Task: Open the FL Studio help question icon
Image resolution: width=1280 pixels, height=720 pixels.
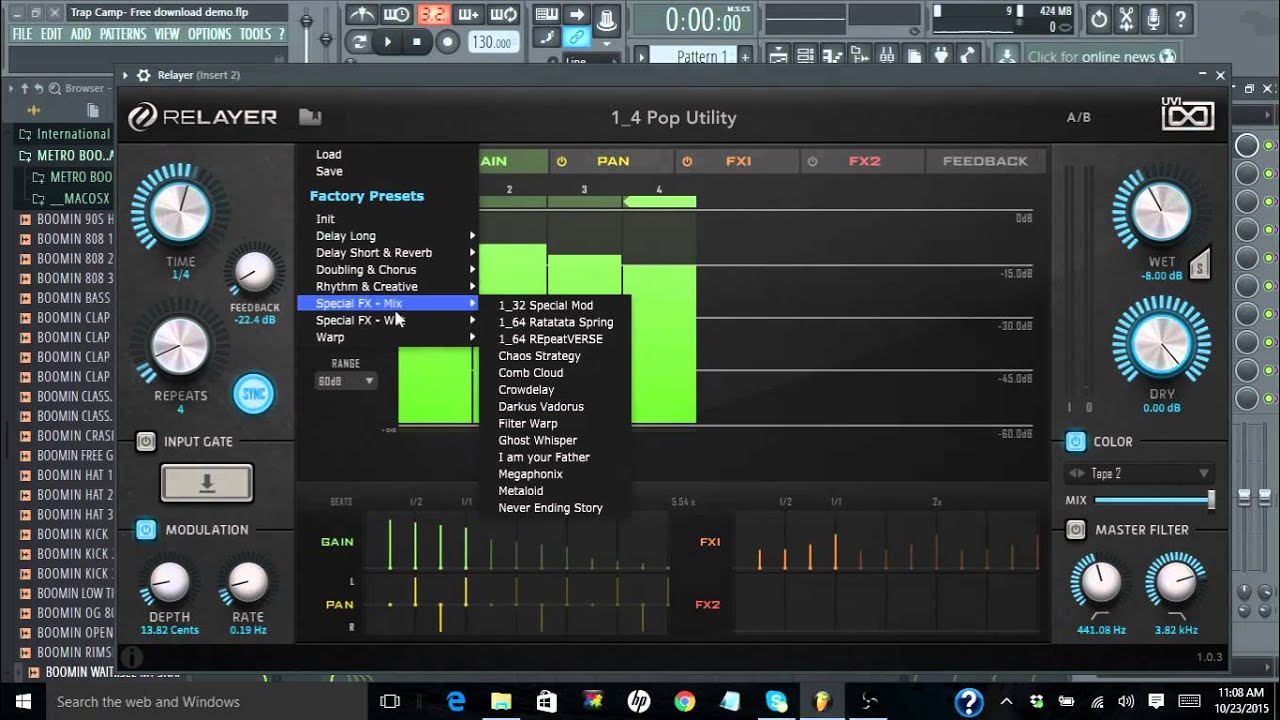Action: [x=1181, y=18]
